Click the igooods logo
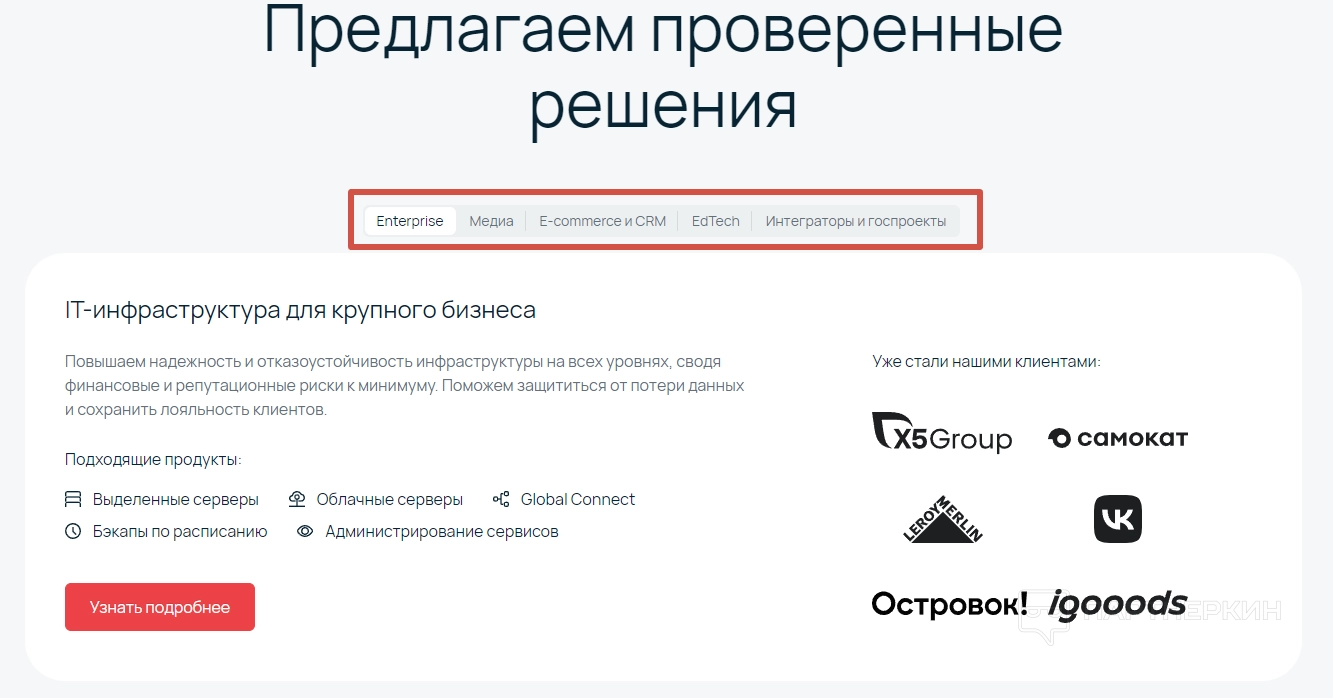This screenshot has height=698, width=1333. pos(1118,605)
